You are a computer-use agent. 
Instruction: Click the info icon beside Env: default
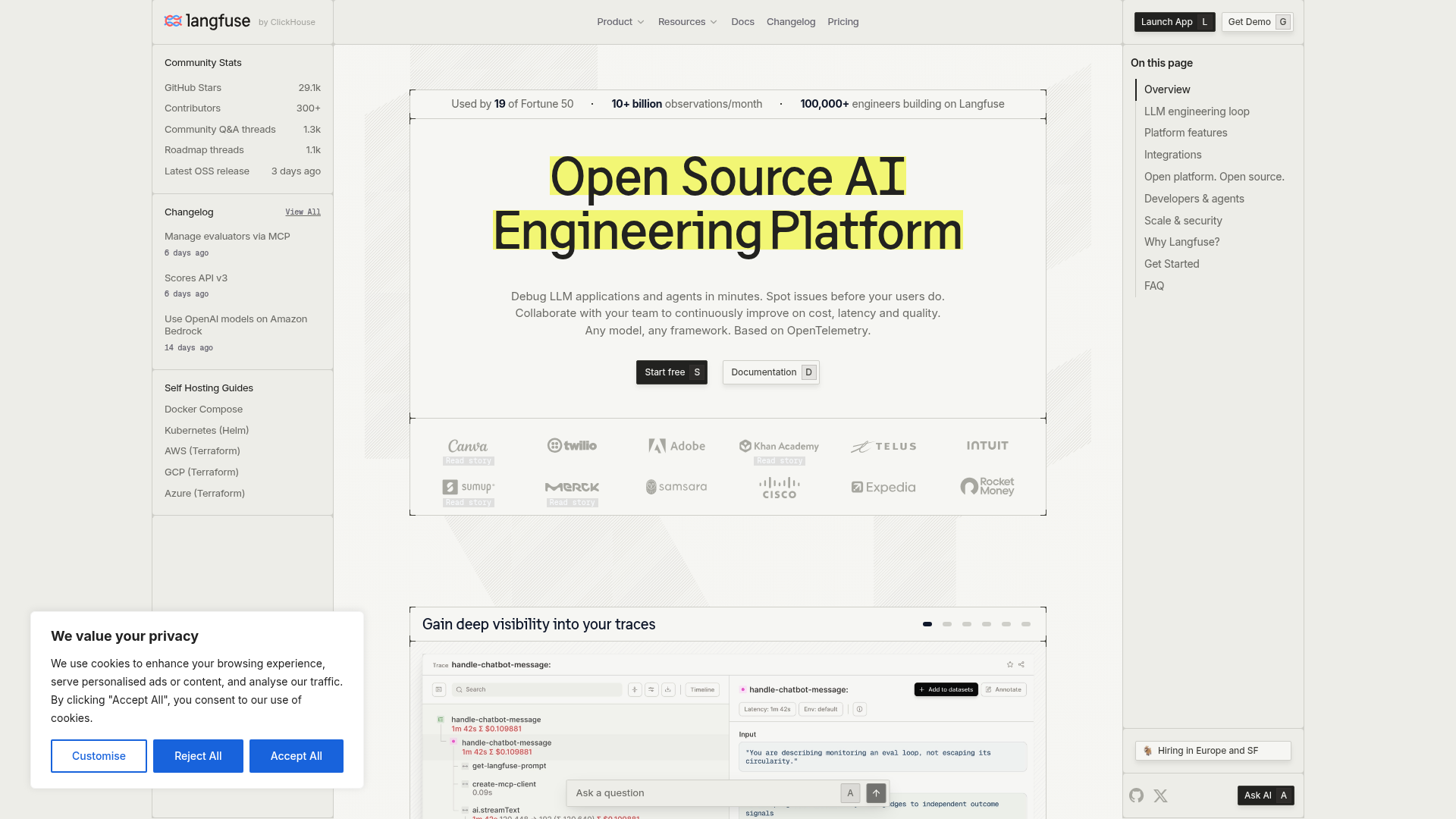click(859, 709)
